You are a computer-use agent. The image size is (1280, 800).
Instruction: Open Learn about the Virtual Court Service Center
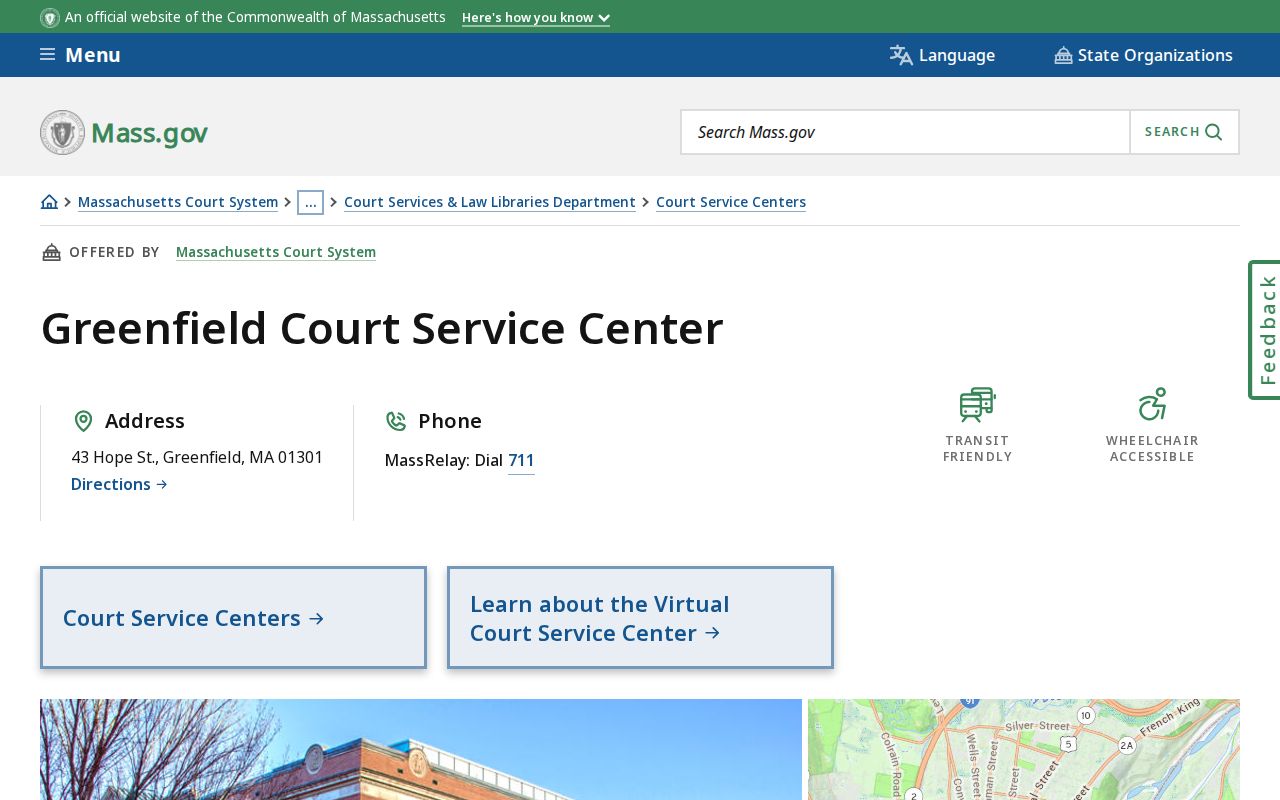click(640, 618)
